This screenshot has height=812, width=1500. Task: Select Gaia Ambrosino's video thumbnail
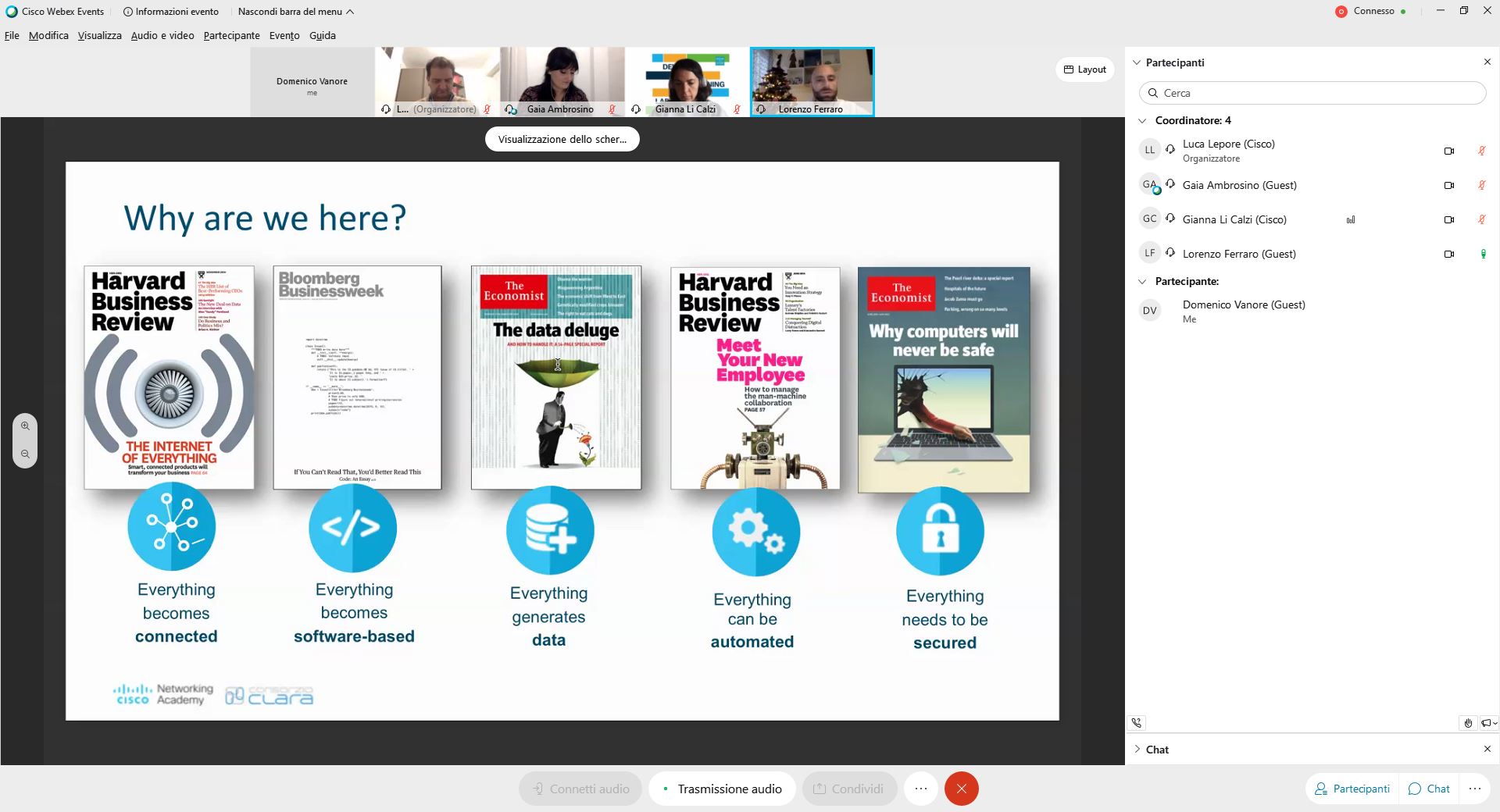[x=562, y=81]
